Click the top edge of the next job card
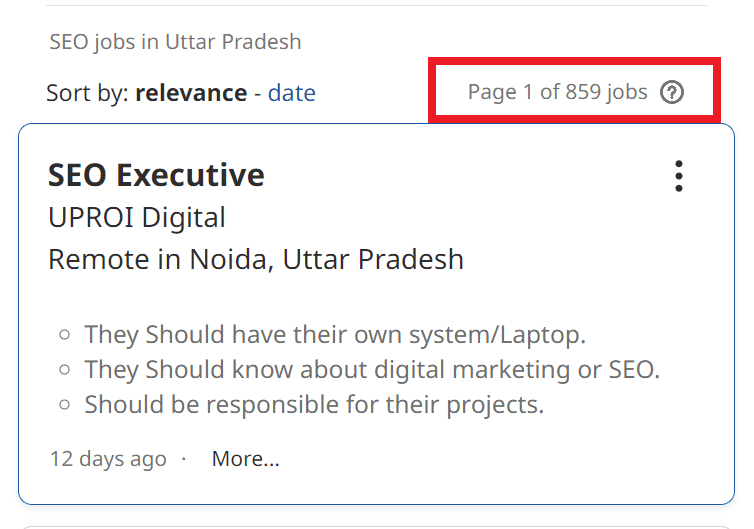Image resolution: width=754 pixels, height=529 pixels. [376, 525]
